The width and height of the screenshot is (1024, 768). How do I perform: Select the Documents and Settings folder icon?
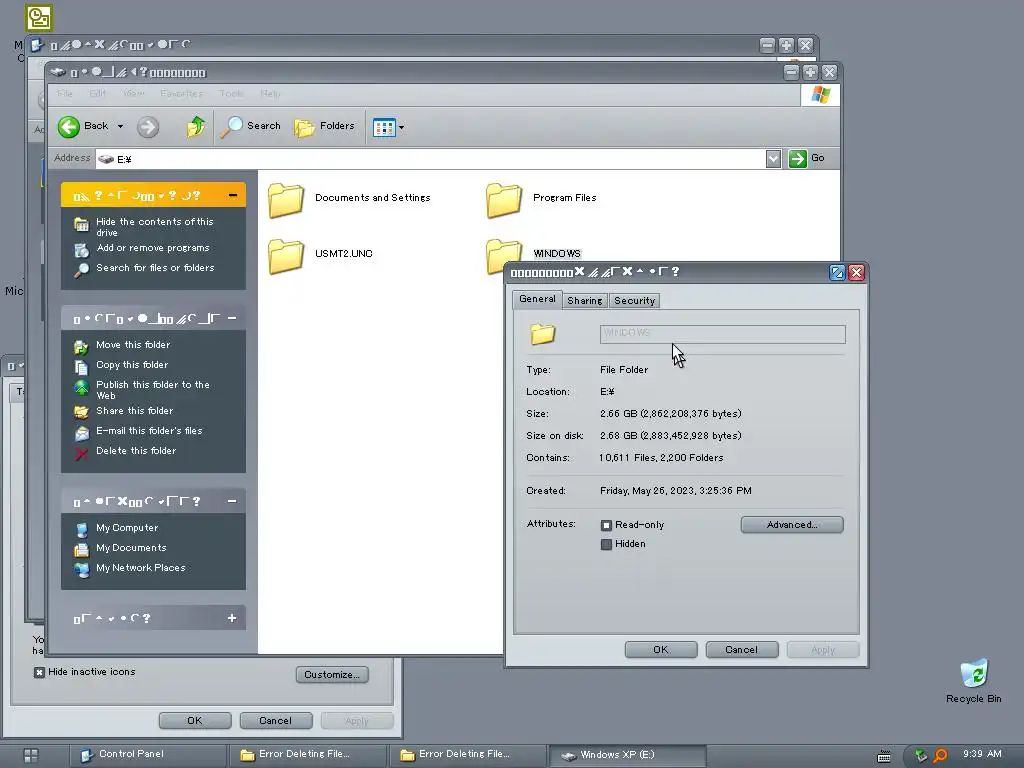pyautogui.click(x=286, y=199)
